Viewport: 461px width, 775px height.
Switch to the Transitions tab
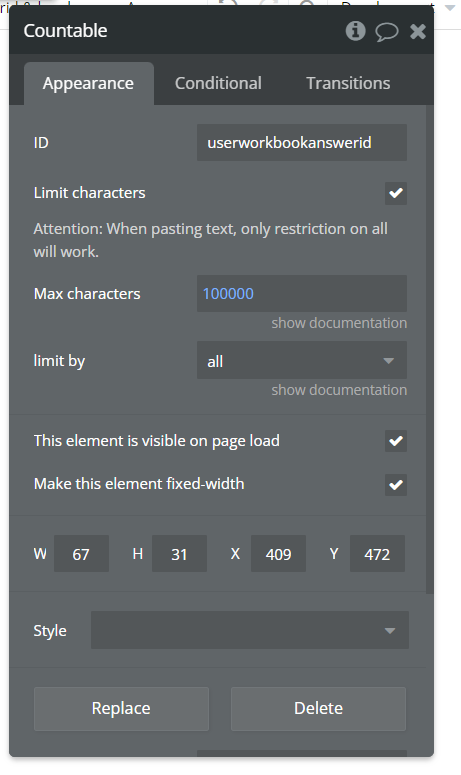click(x=348, y=83)
